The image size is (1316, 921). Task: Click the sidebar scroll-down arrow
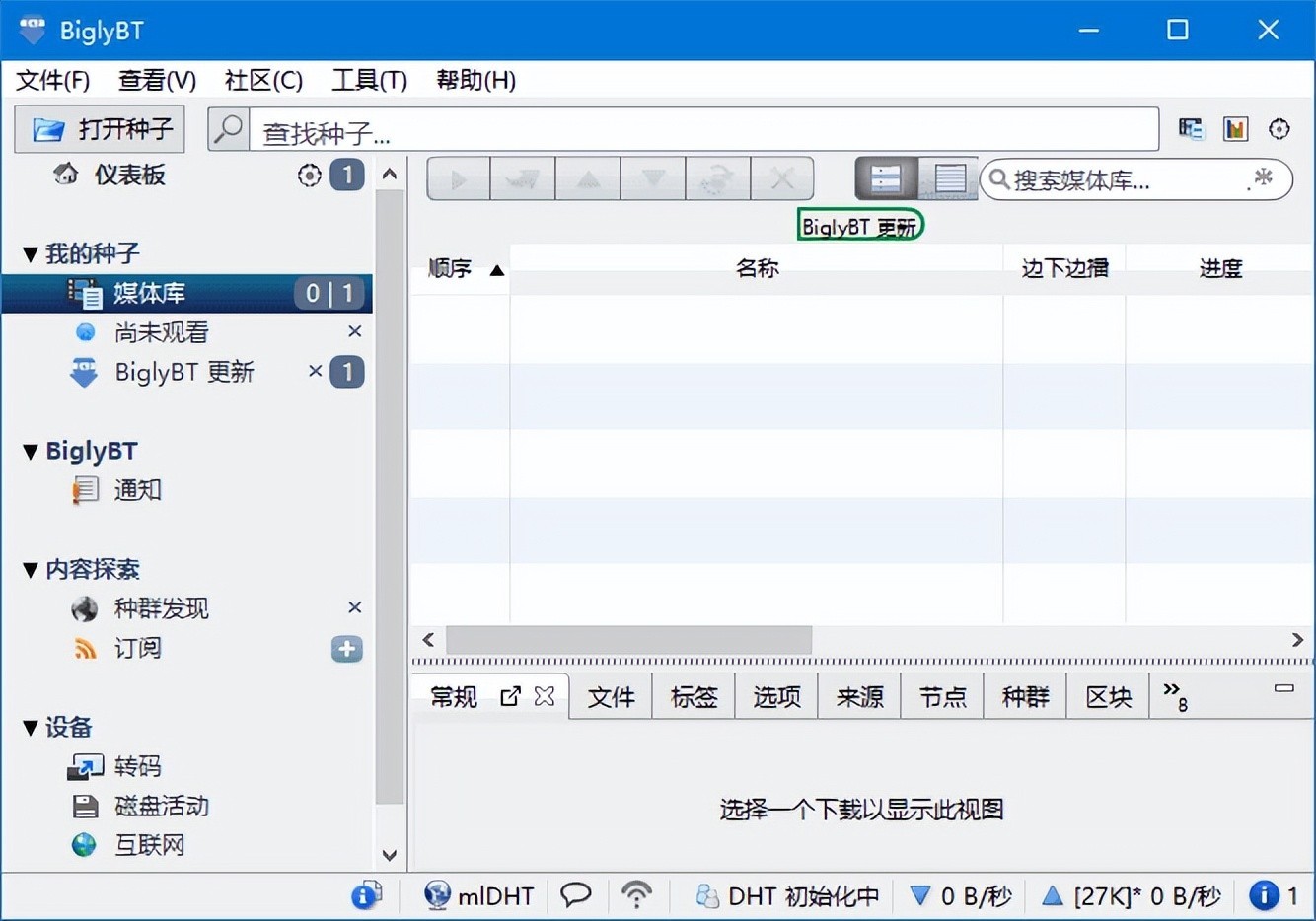pos(390,855)
